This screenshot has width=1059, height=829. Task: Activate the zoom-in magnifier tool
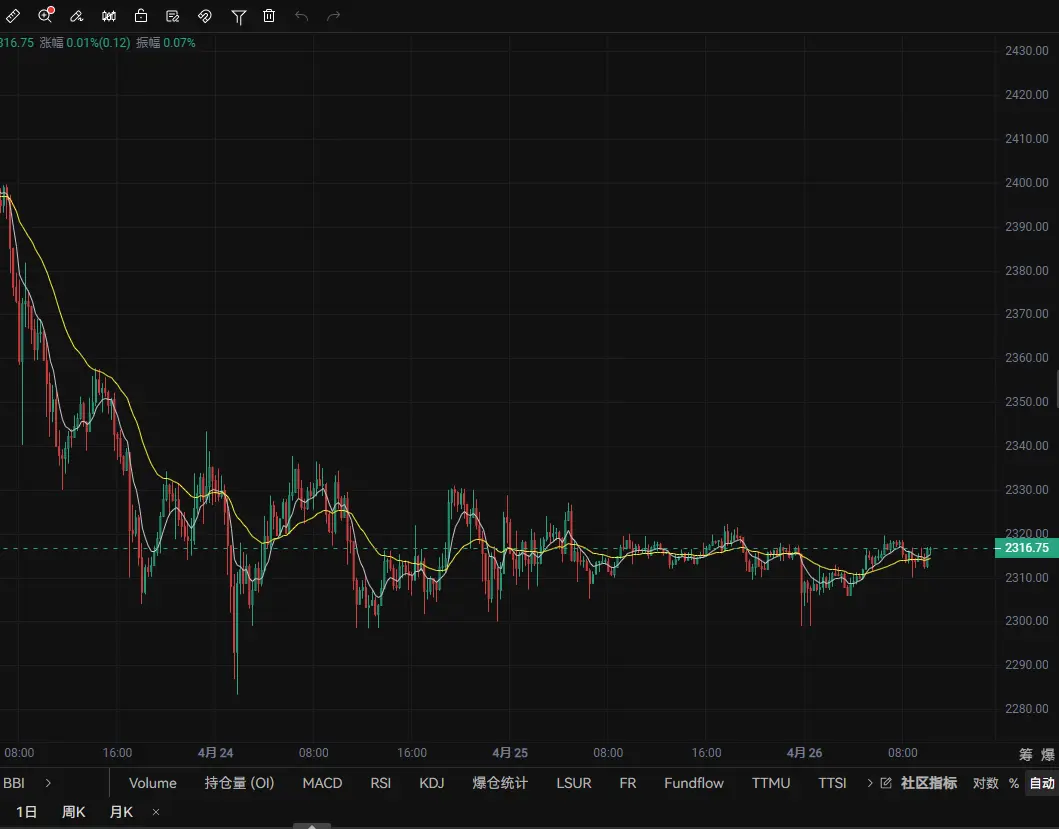45,15
